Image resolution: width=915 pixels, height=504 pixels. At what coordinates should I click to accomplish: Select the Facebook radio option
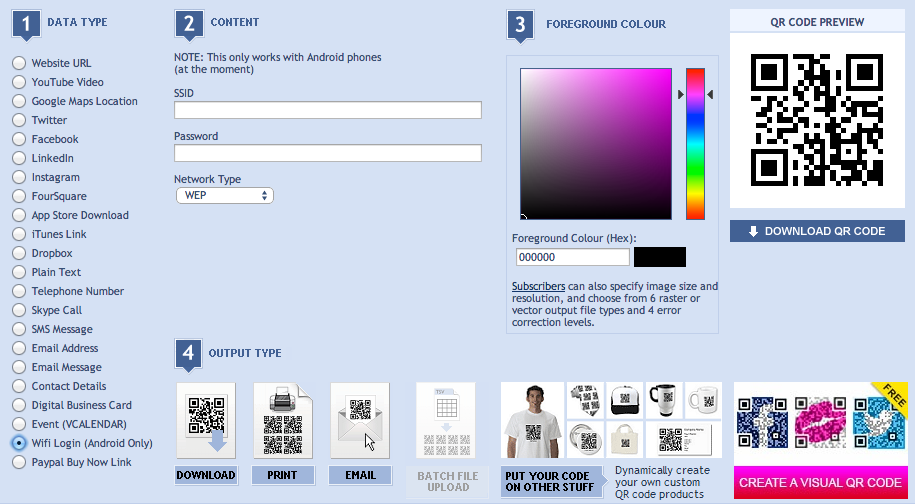click(19, 139)
